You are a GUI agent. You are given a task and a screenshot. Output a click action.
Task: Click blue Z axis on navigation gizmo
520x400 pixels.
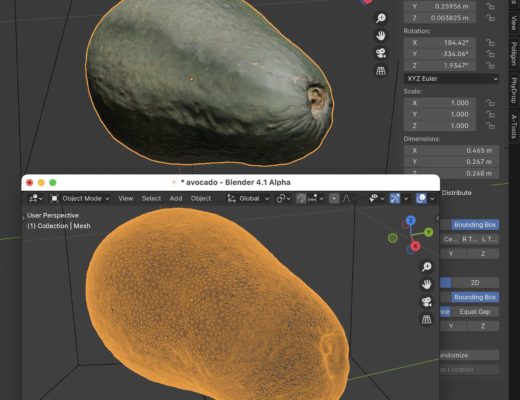411,221
